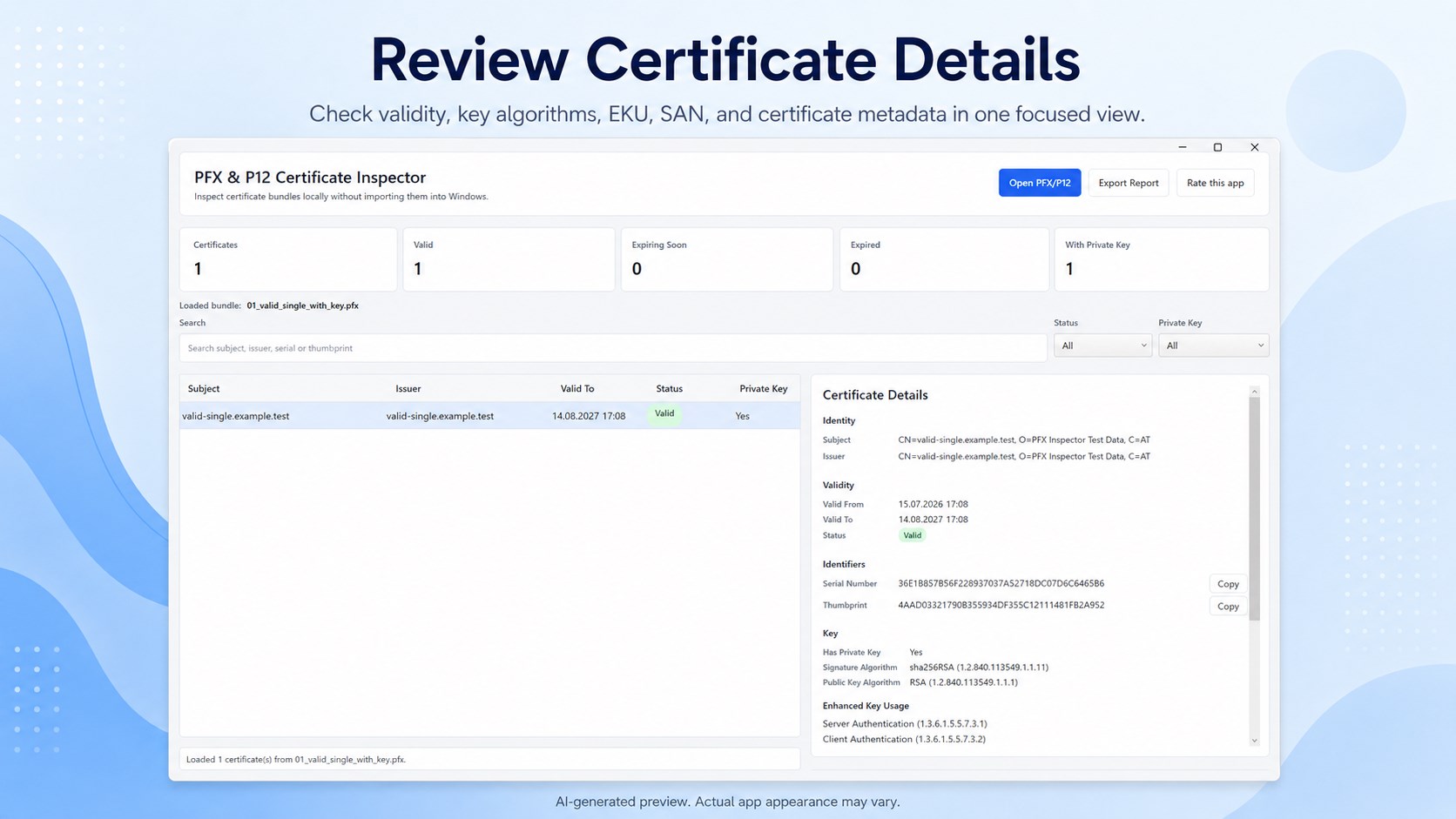Viewport: 1456px width, 819px height.
Task: Focus the certificate search field
Action: click(x=613, y=348)
